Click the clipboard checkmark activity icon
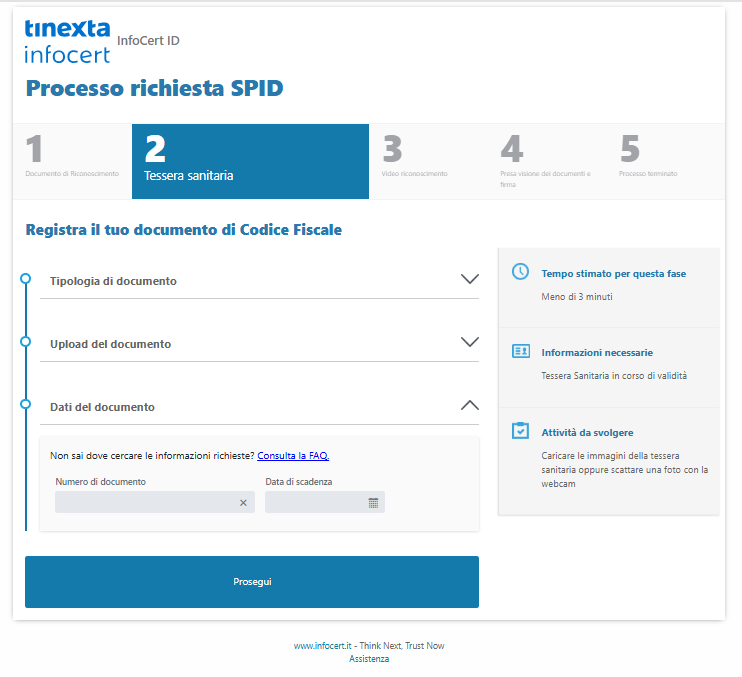This screenshot has height=677, width=742. [x=520, y=431]
